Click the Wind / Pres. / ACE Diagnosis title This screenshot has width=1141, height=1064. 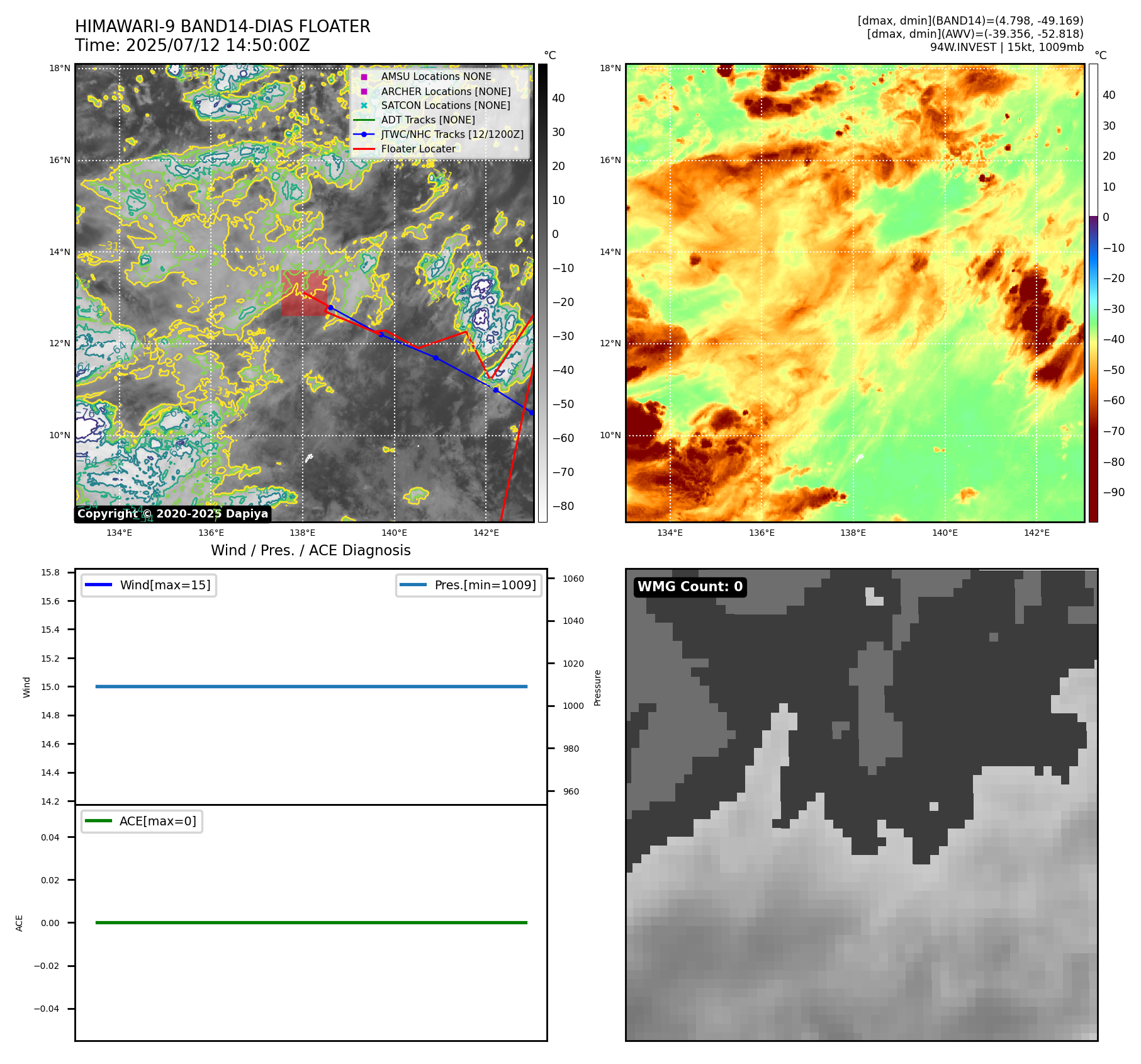(x=311, y=550)
